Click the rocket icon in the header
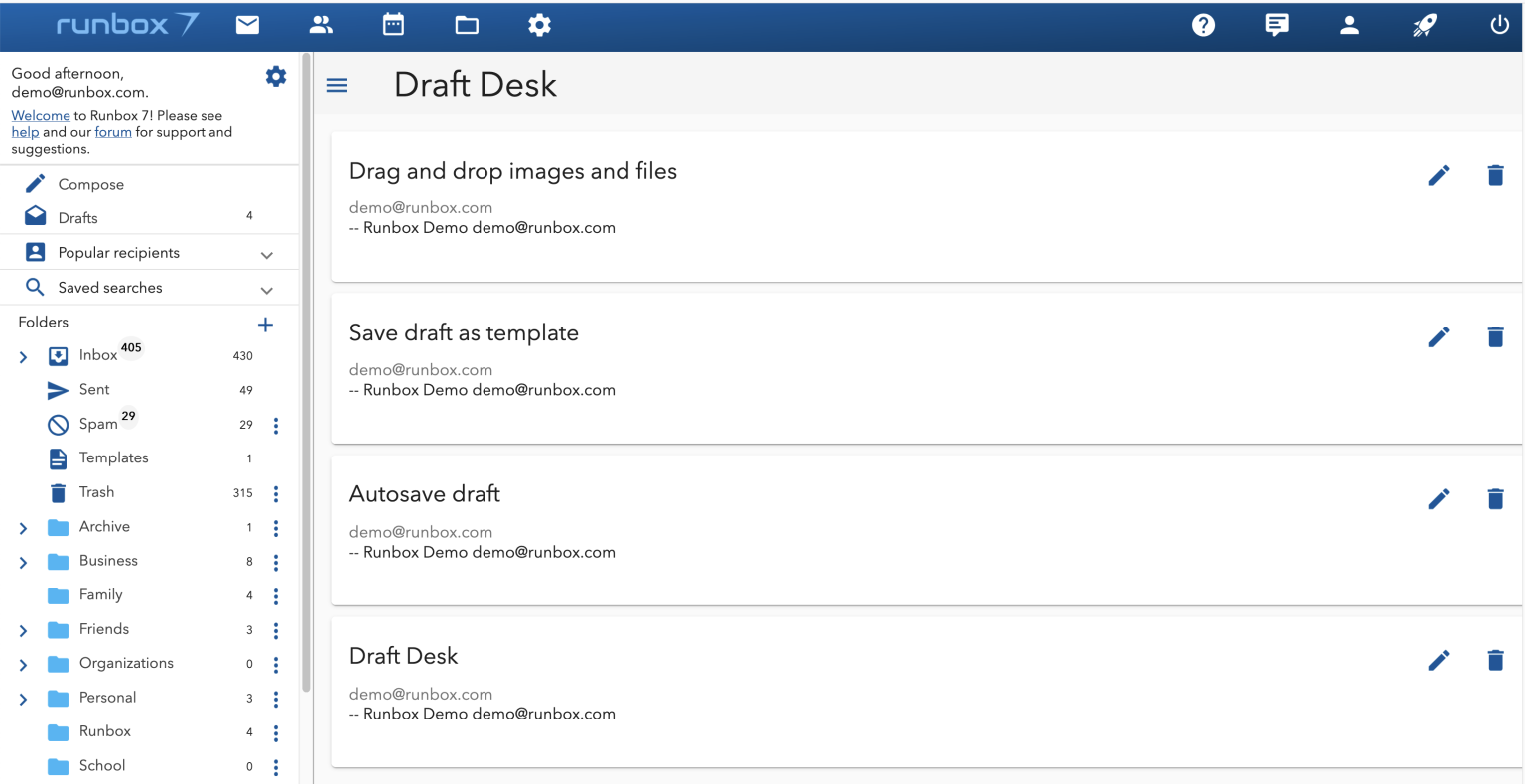The height and width of the screenshot is (784, 1525). (1424, 25)
